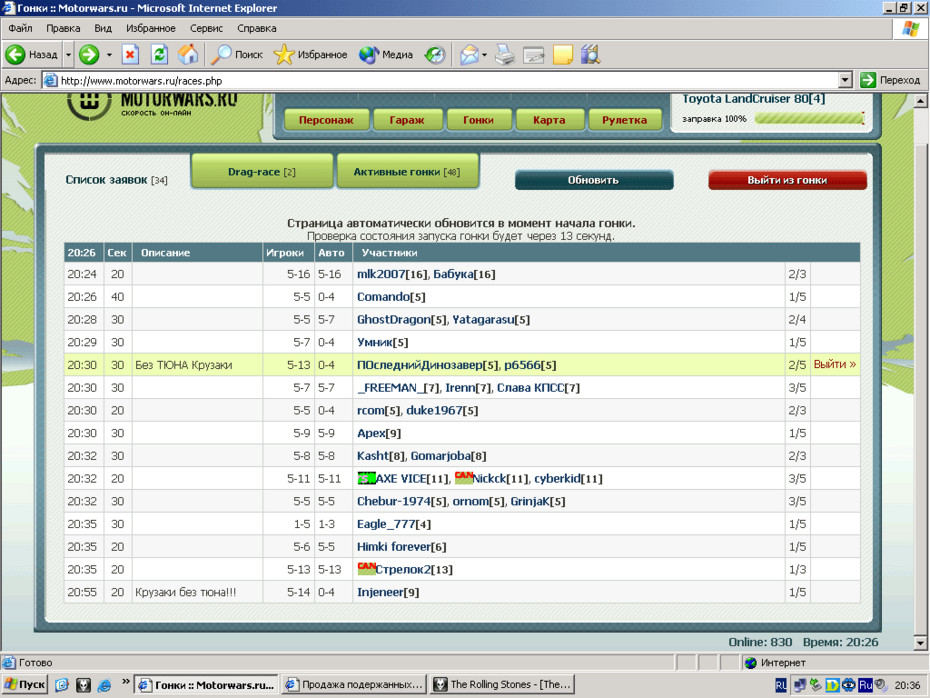The height and width of the screenshot is (698, 930).
Task: Click the Refresh page toolbar icon
Action: pyautogui.click(x=159, y=55)
